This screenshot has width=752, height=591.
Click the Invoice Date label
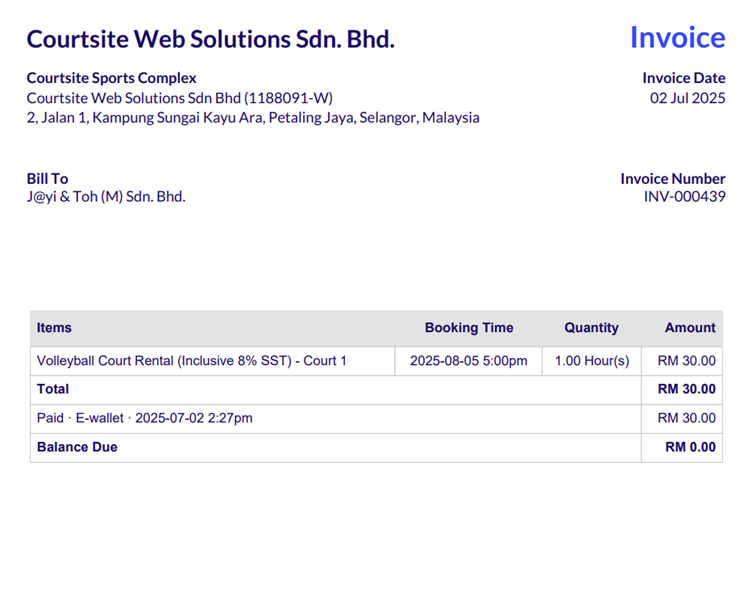pos(683,78)
